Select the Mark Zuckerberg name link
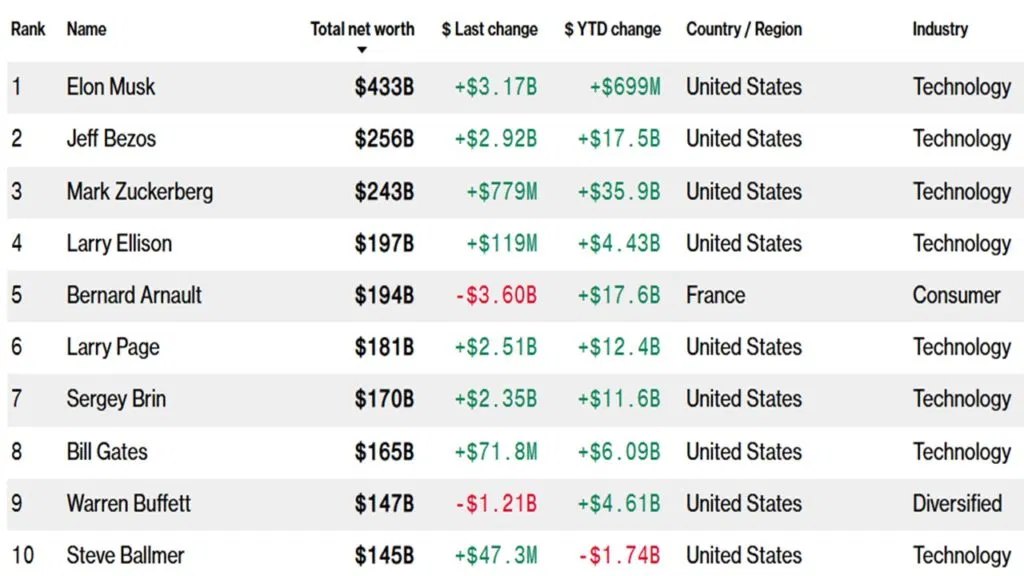1024x576 pixels. [140, 191]
